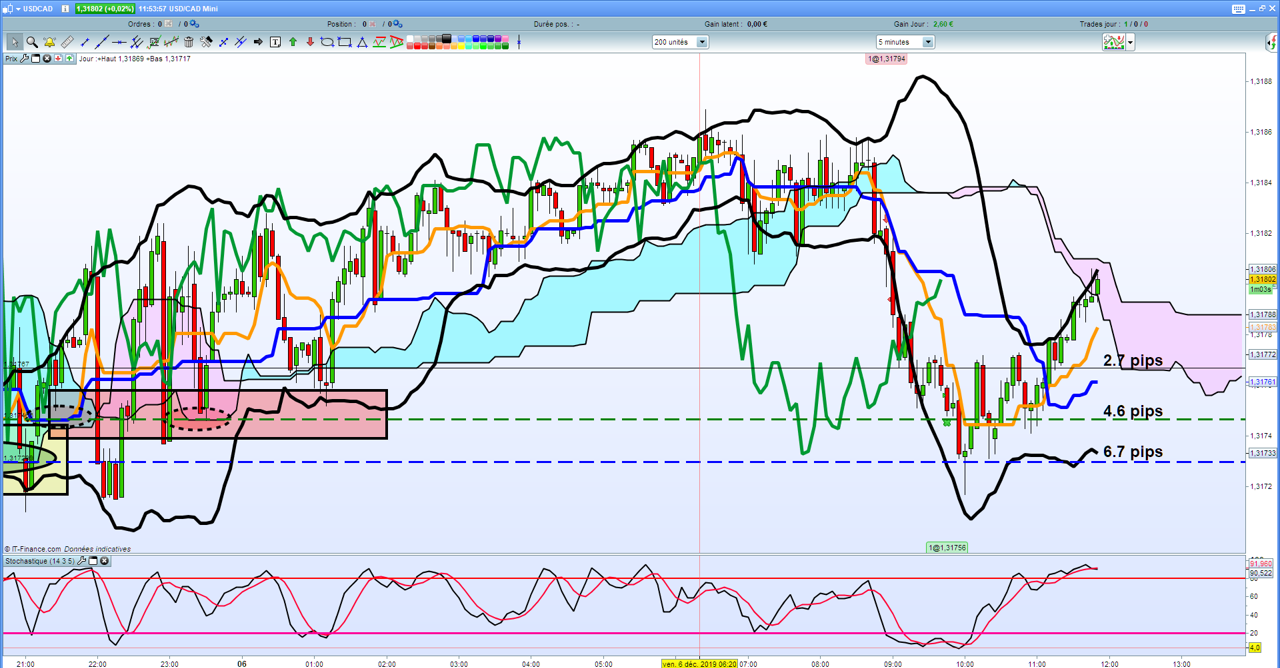Screen dimensions: 1280x668
Task: Close the Stochastique panel with X icon
Action: coord(104,560)
